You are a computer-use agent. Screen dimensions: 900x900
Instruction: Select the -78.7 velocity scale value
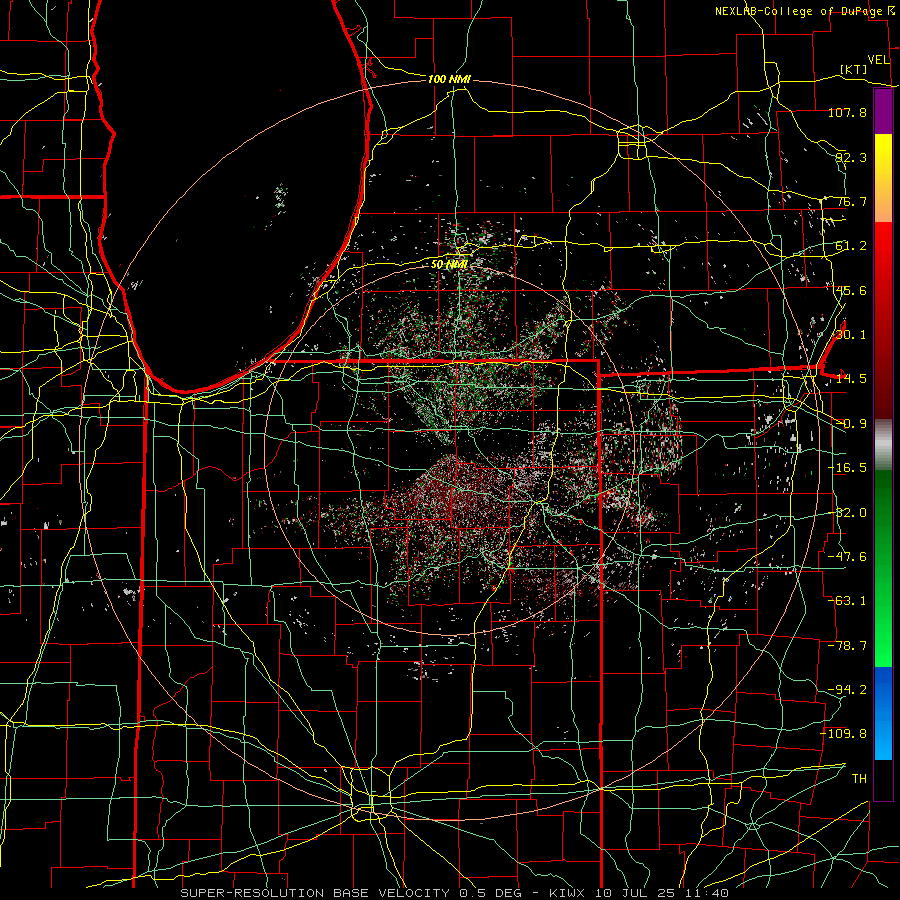847,646
